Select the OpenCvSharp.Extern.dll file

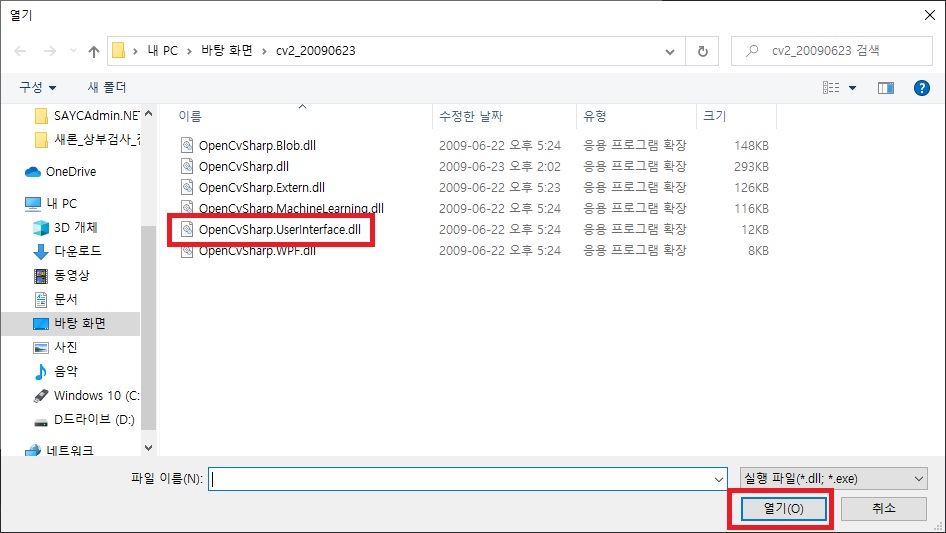[262, 187]
